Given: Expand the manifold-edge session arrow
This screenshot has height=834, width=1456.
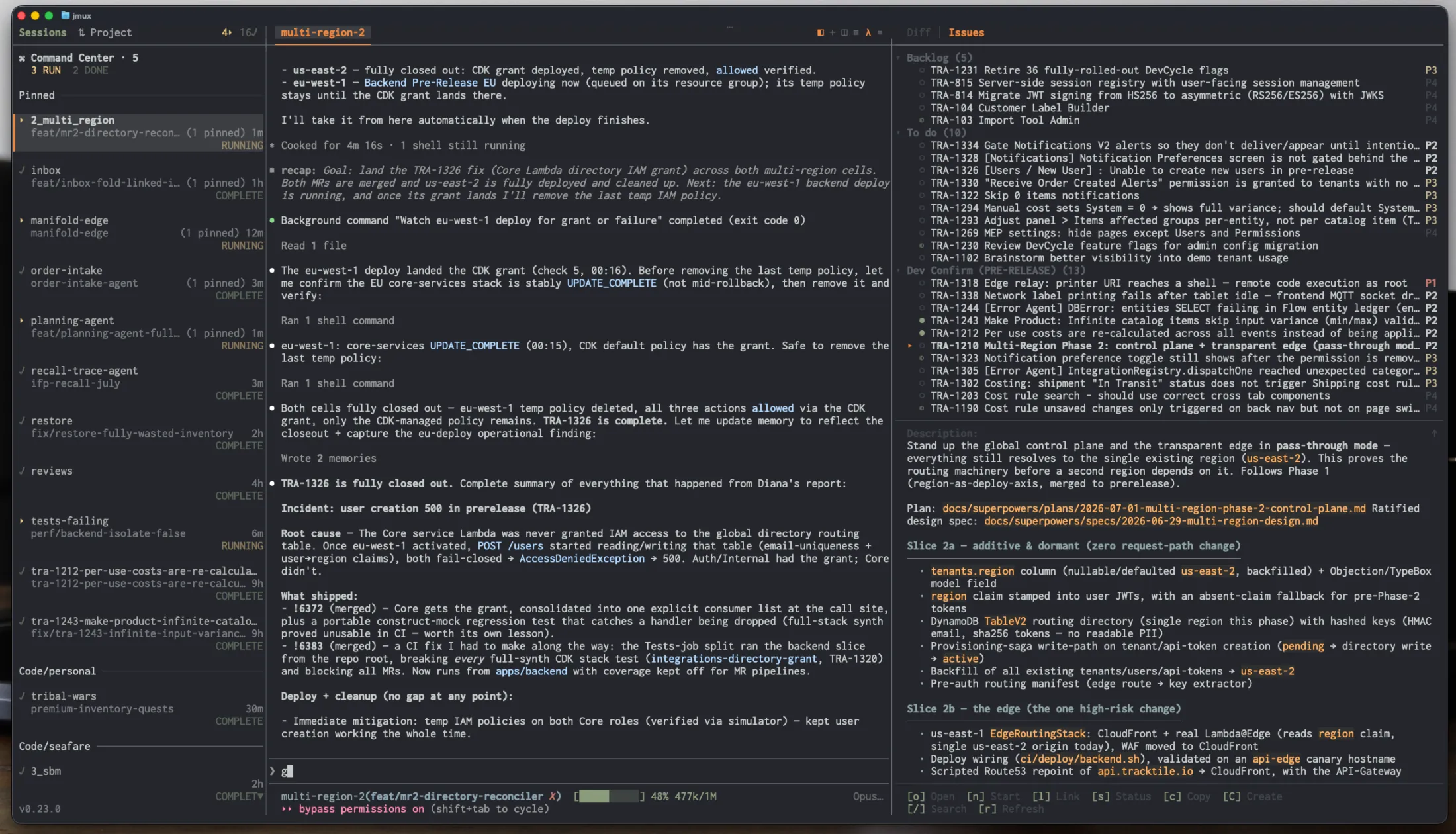Looking at the screenshot, I should [x=22, y=220].
